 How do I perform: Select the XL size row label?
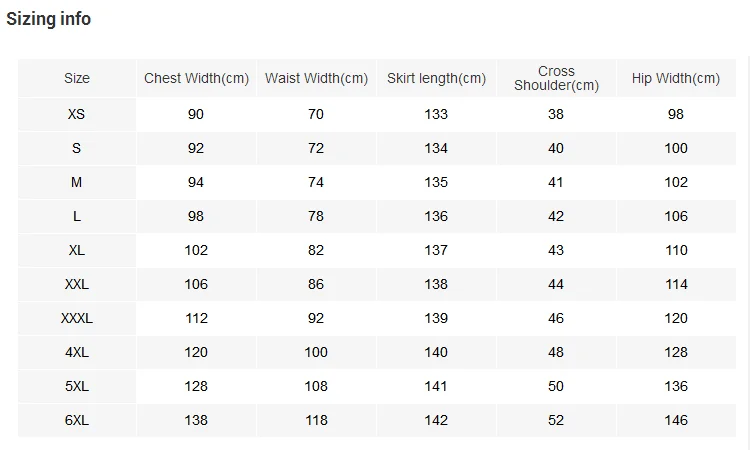click(x=77, y=250)
